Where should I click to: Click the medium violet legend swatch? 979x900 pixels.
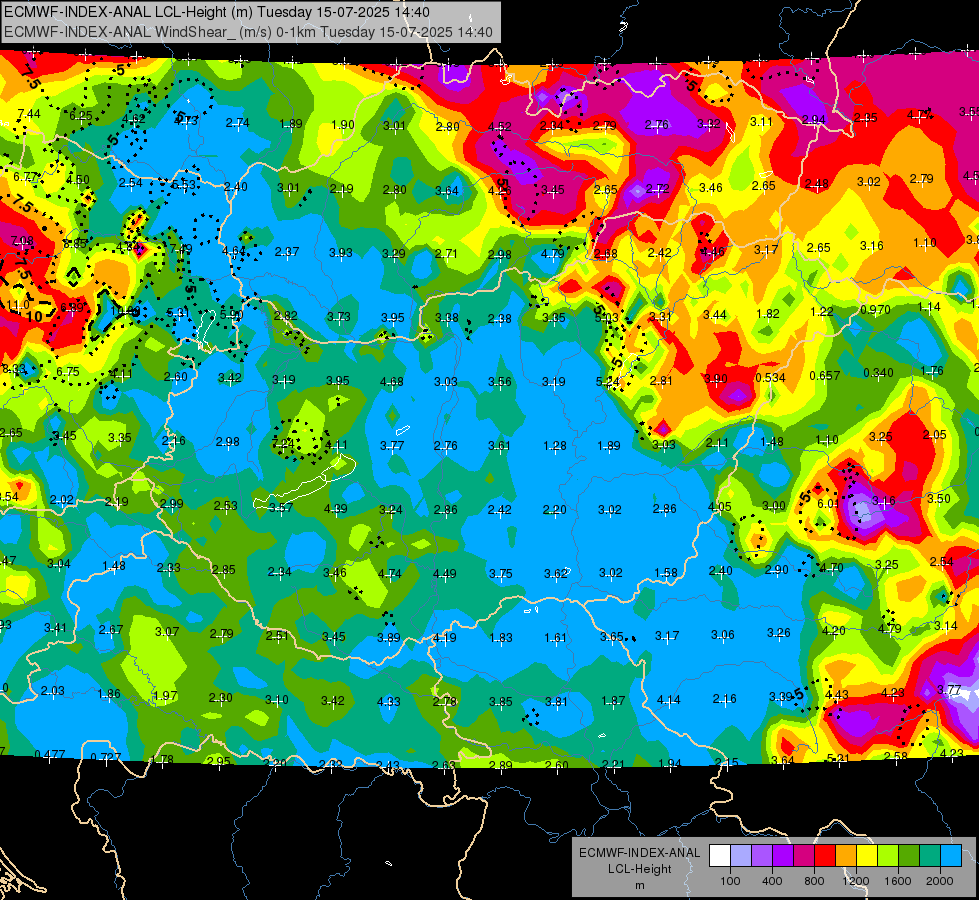762,856
